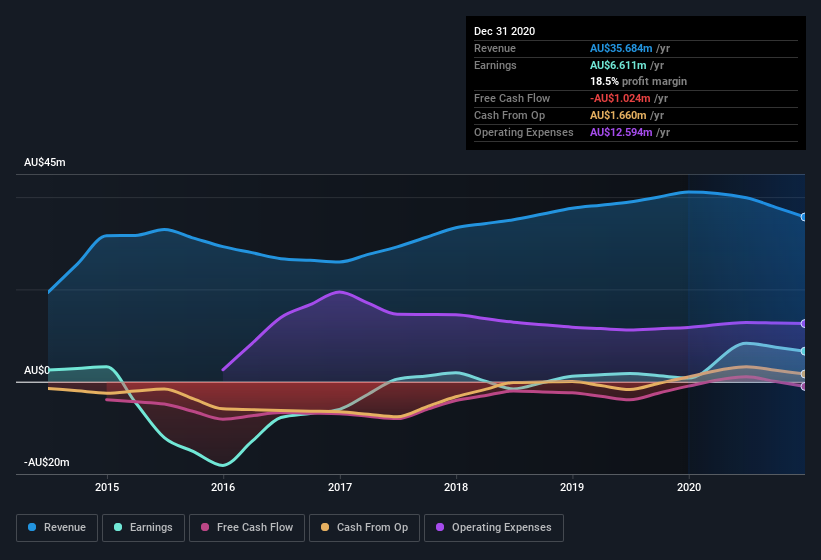This screenshot has width=821, height=560.
Task: Click the Dec 31 2020 tooltip date
Action: coord(504,31)
